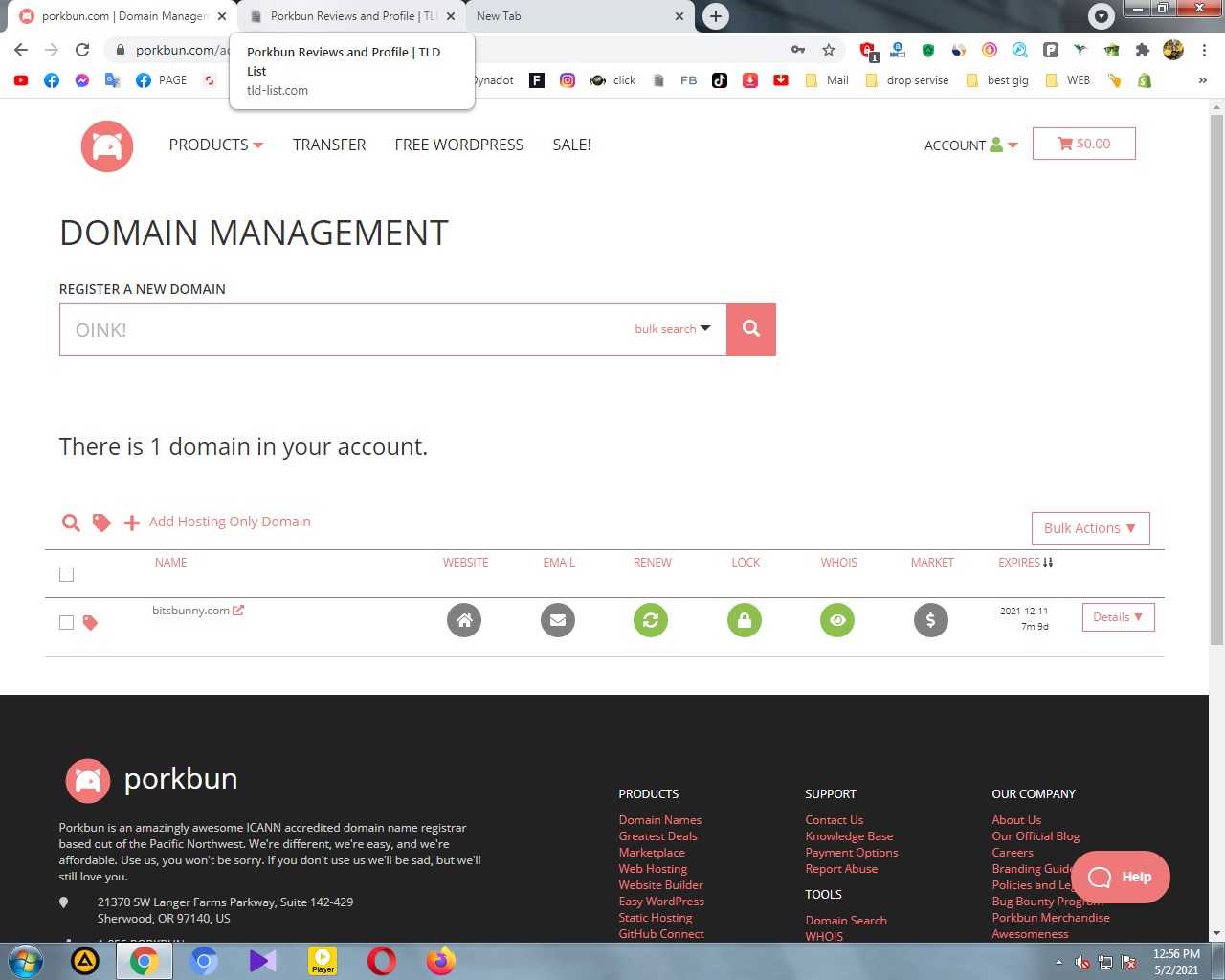Open email settings envelope icon for bitsbunny.com
Image resolution: width=1225 pixels, height=980 pixels.
(557, 620)
